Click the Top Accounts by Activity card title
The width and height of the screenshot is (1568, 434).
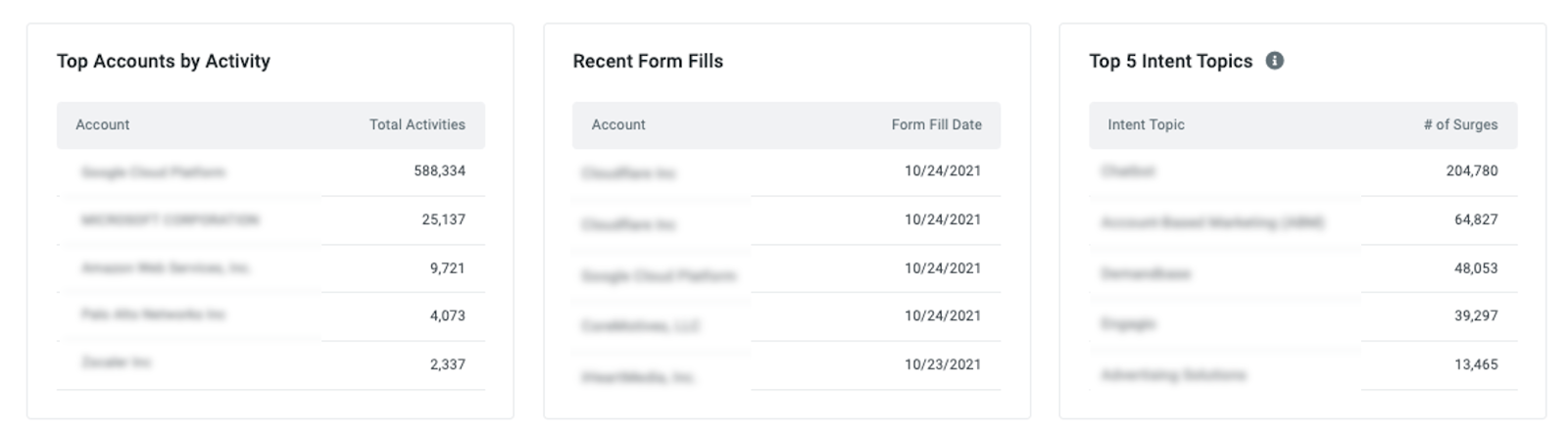tap(164, 61)
